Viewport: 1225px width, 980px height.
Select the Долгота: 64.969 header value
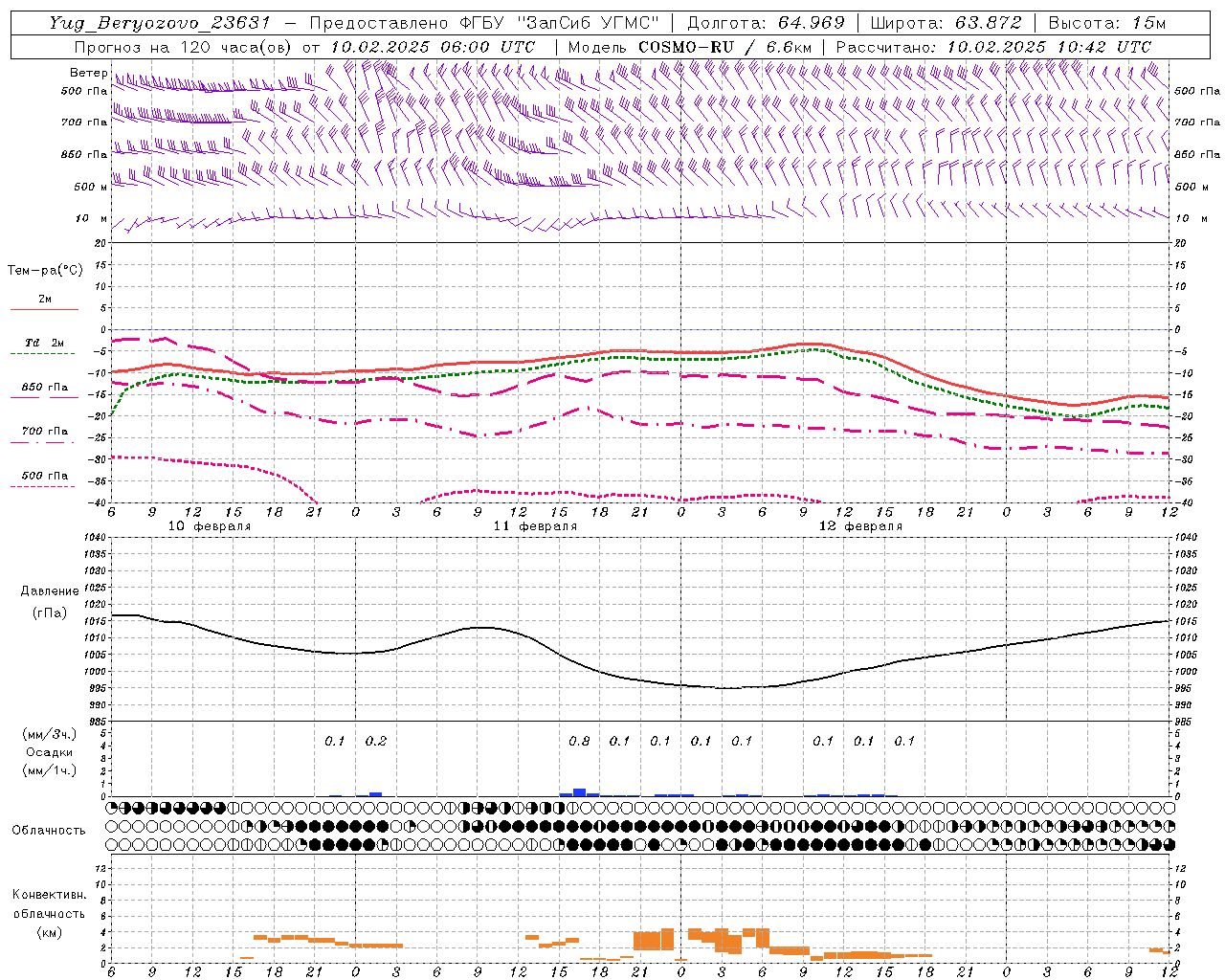tap(767, 23)
